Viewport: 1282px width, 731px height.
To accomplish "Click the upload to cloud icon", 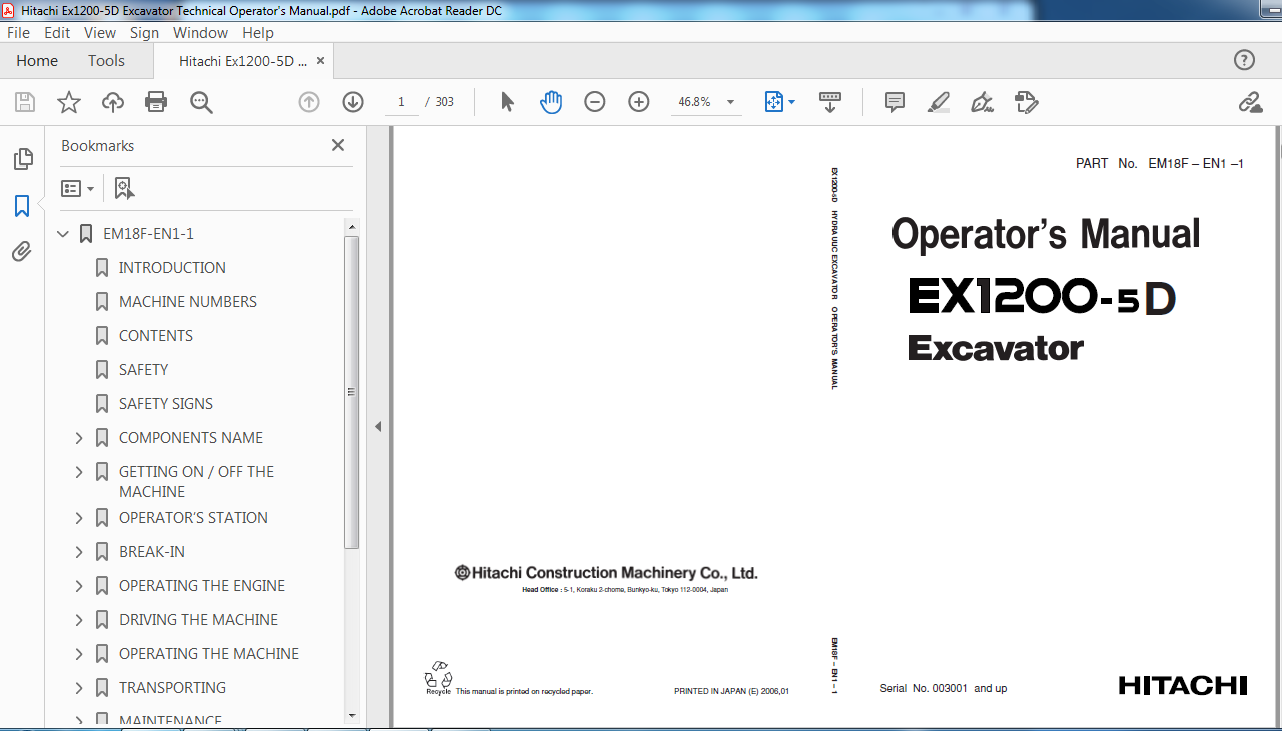I will pyautogui.click(x=113, y=102).
